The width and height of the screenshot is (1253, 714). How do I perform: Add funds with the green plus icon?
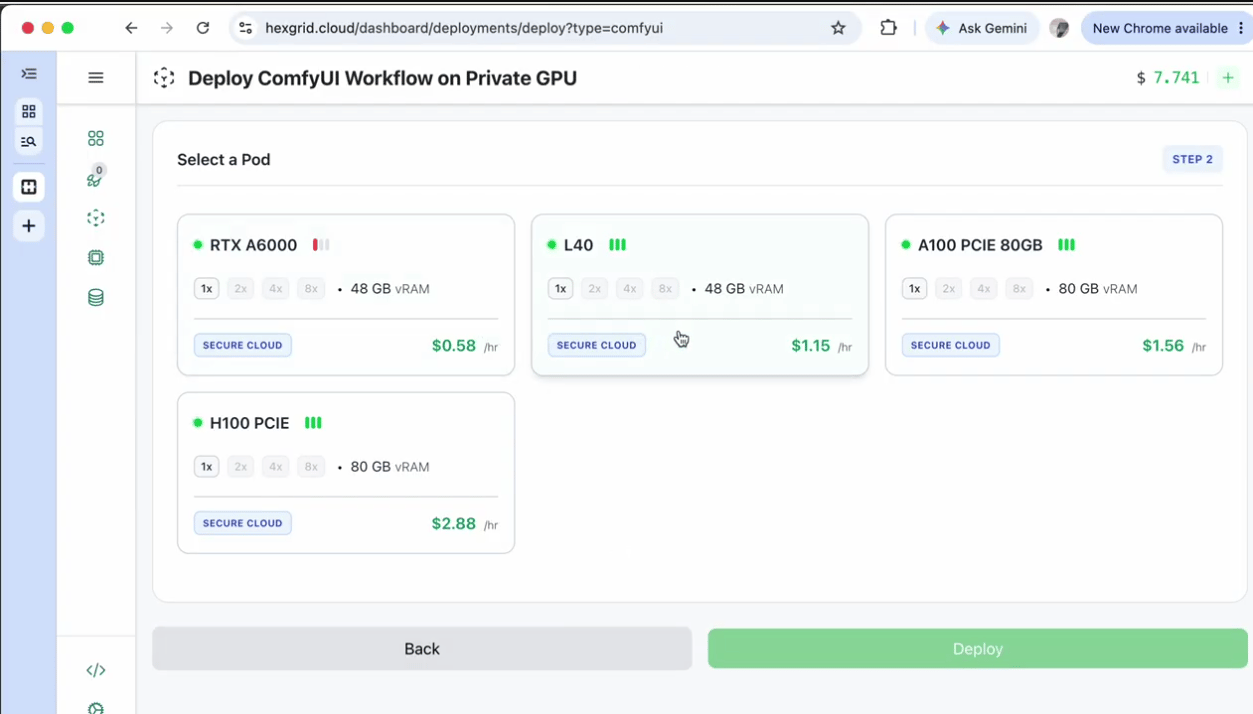1228,78
